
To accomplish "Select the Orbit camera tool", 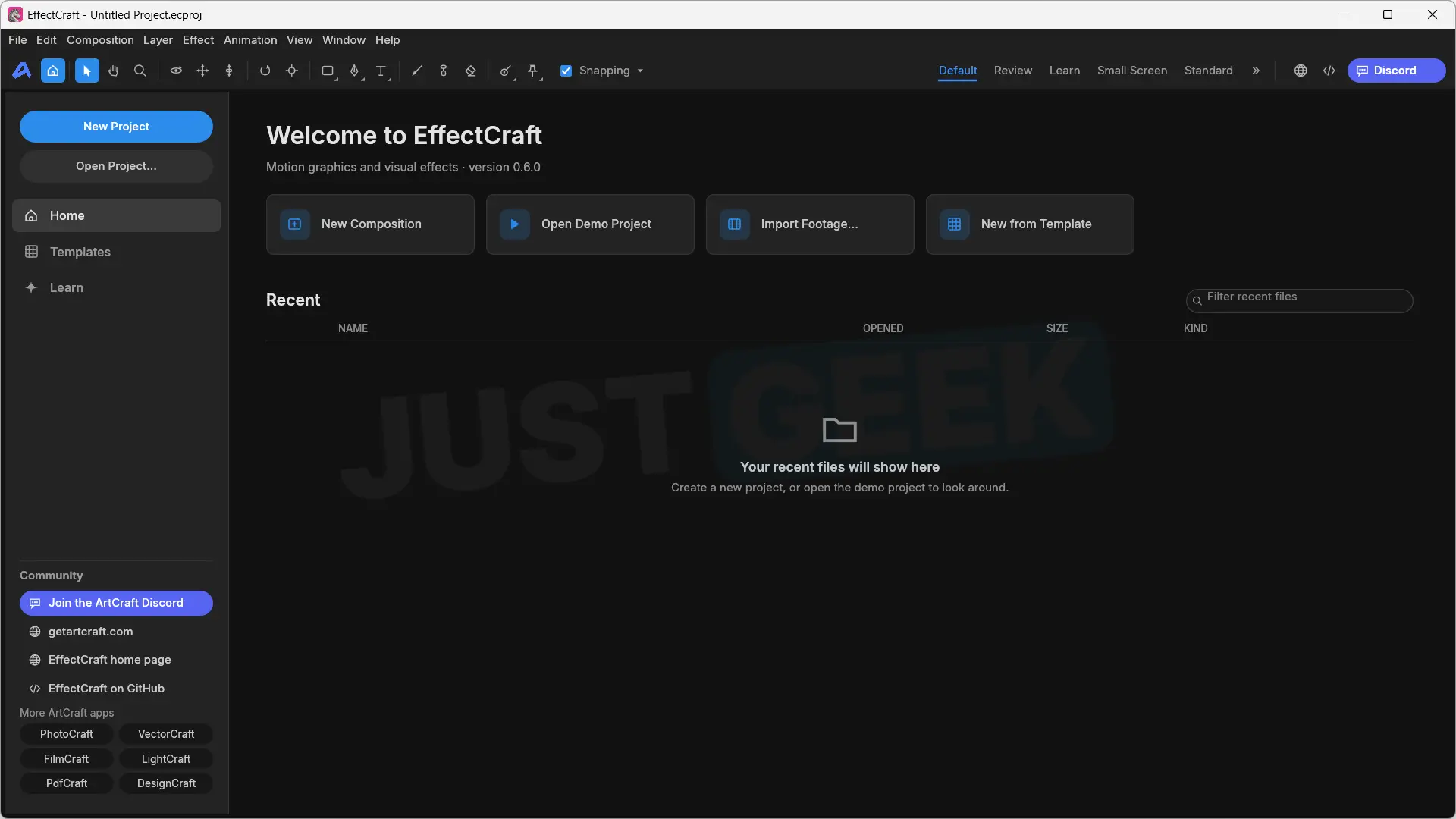I will 176,71.
